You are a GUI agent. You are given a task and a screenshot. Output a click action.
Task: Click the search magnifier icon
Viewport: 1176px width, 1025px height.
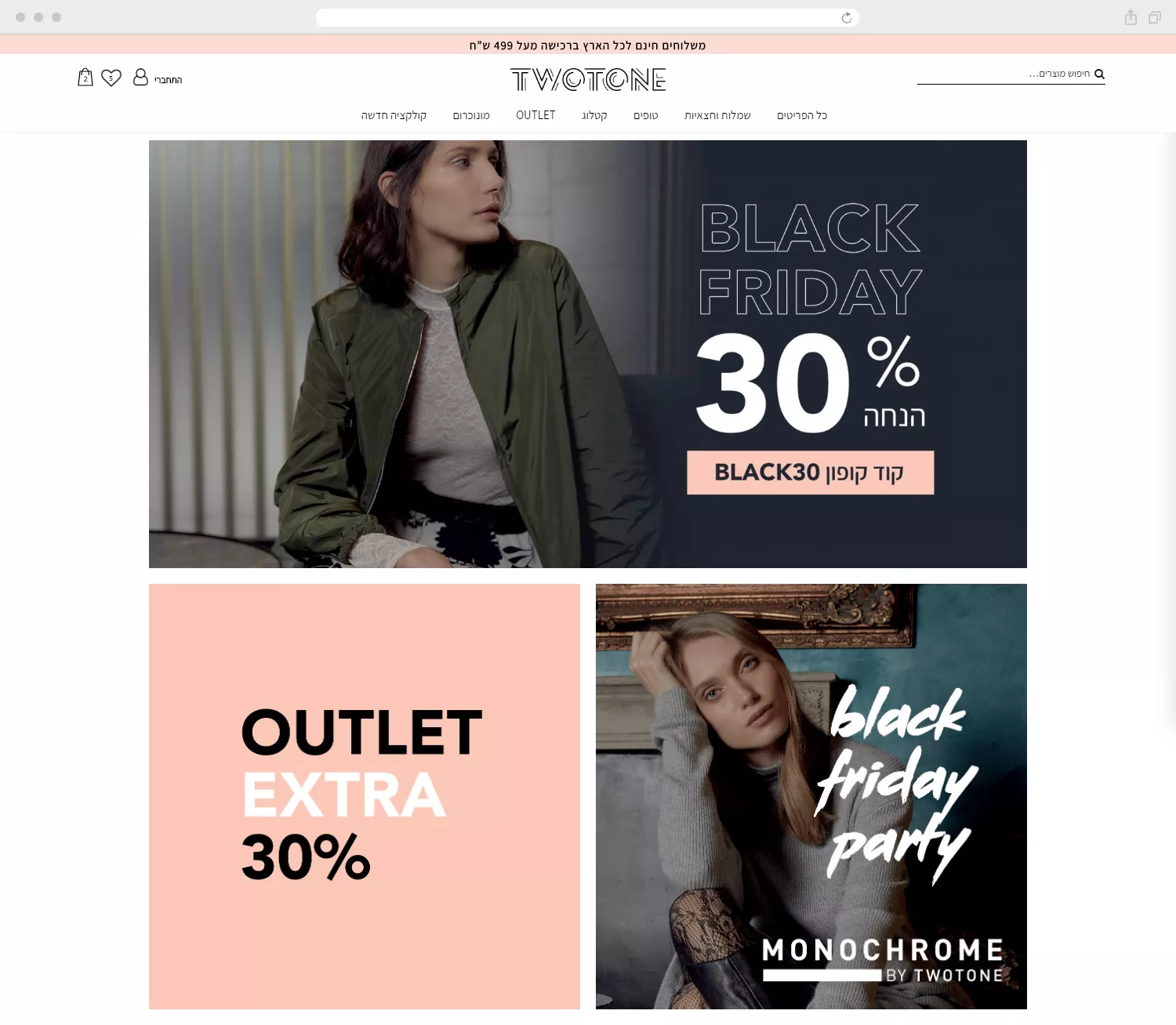[x=1099, y=74]
